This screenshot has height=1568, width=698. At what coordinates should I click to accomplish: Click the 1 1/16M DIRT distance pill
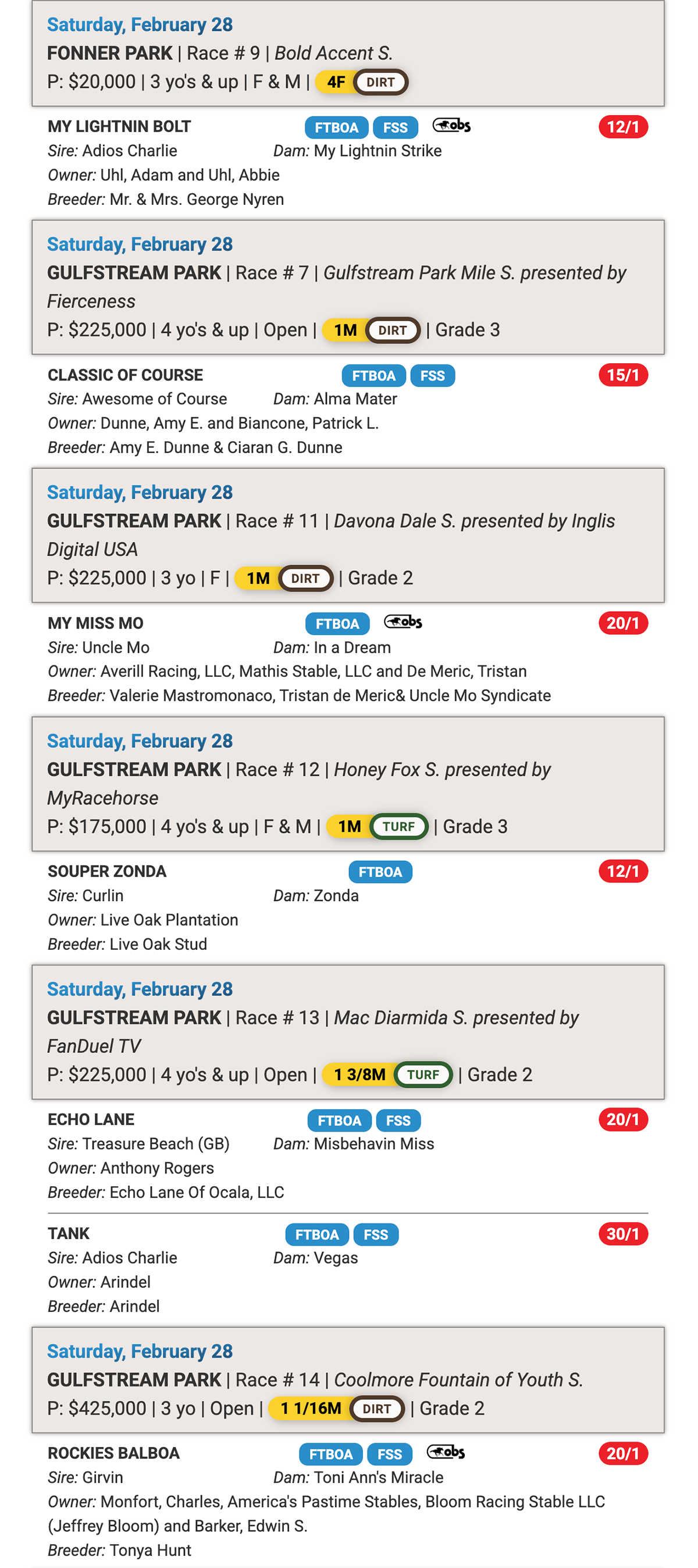pyautogui.click(x=336, y=1408)
